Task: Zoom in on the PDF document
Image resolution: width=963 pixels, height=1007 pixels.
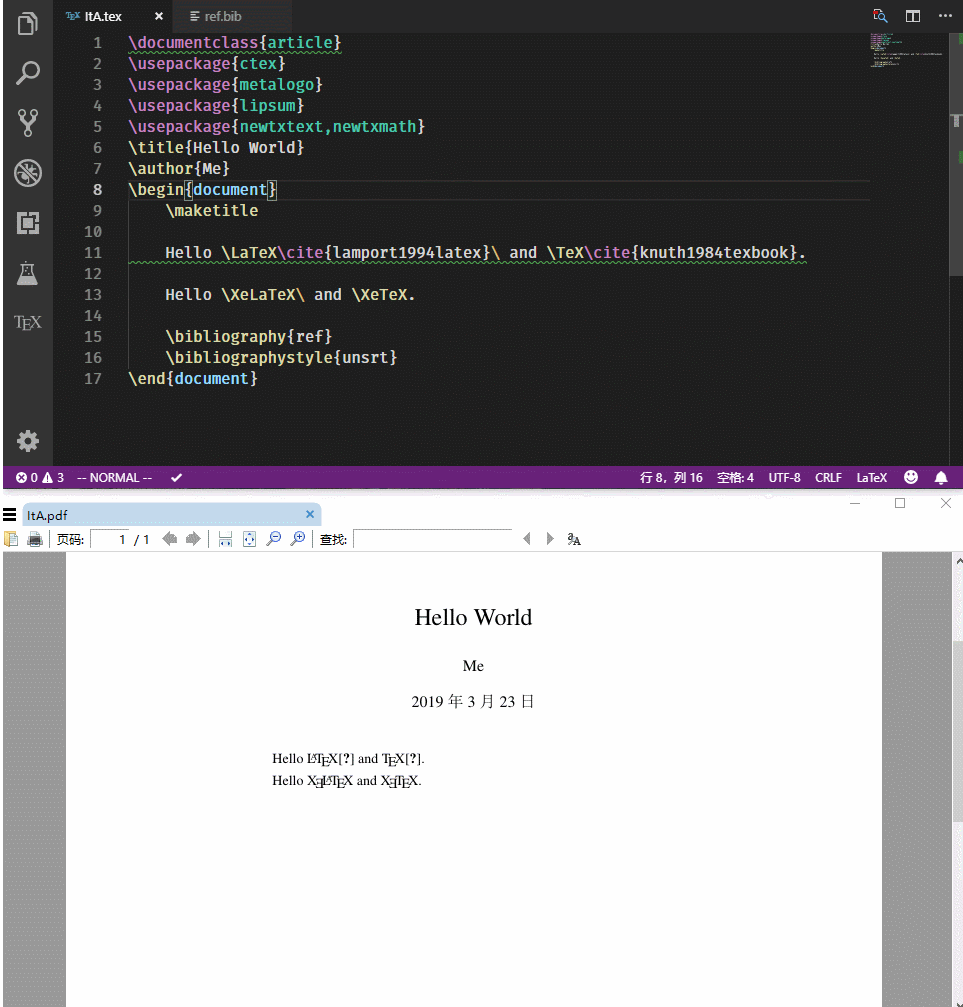Action: 296,538
